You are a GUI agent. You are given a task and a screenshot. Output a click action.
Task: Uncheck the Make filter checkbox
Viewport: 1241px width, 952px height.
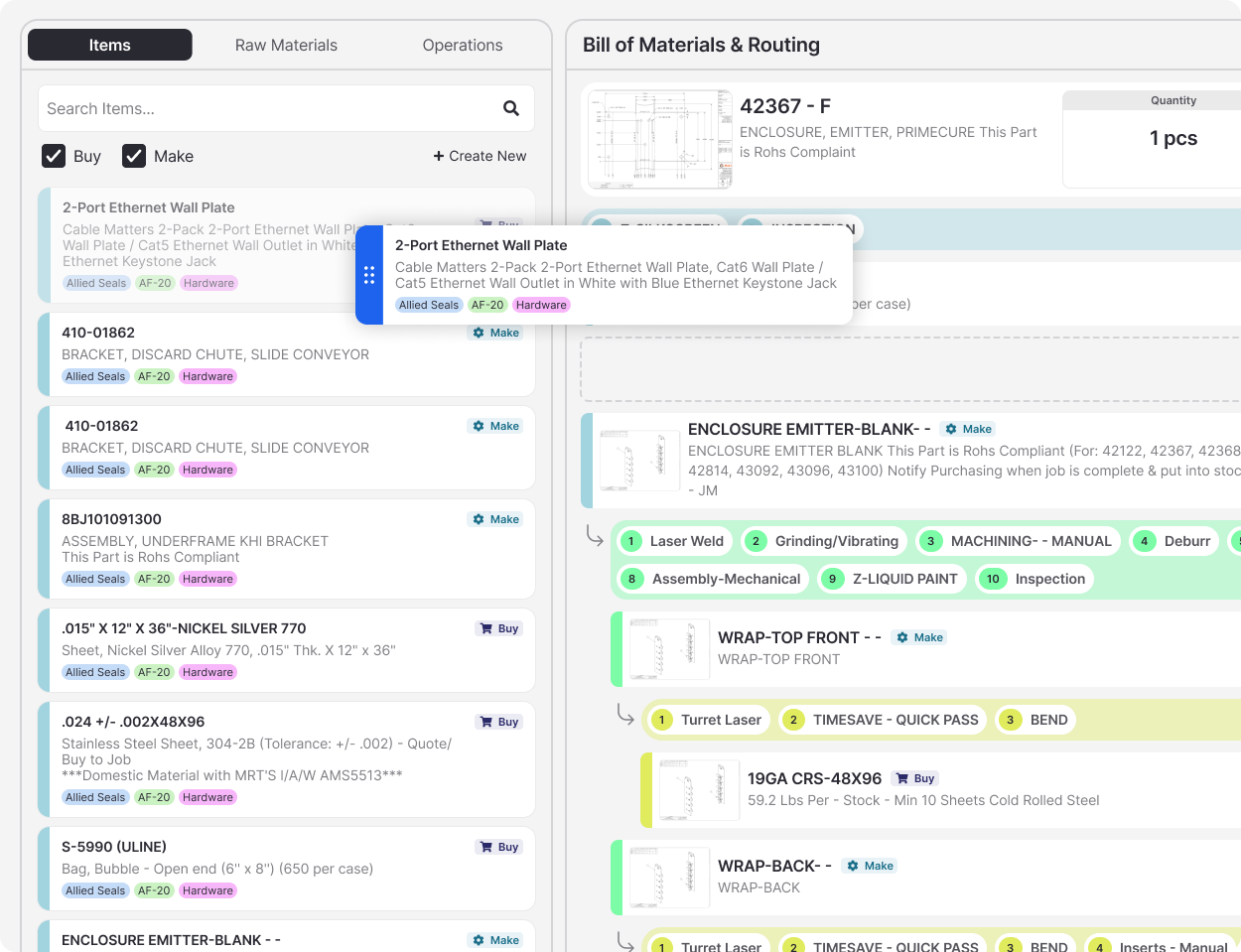click(134, 156)
